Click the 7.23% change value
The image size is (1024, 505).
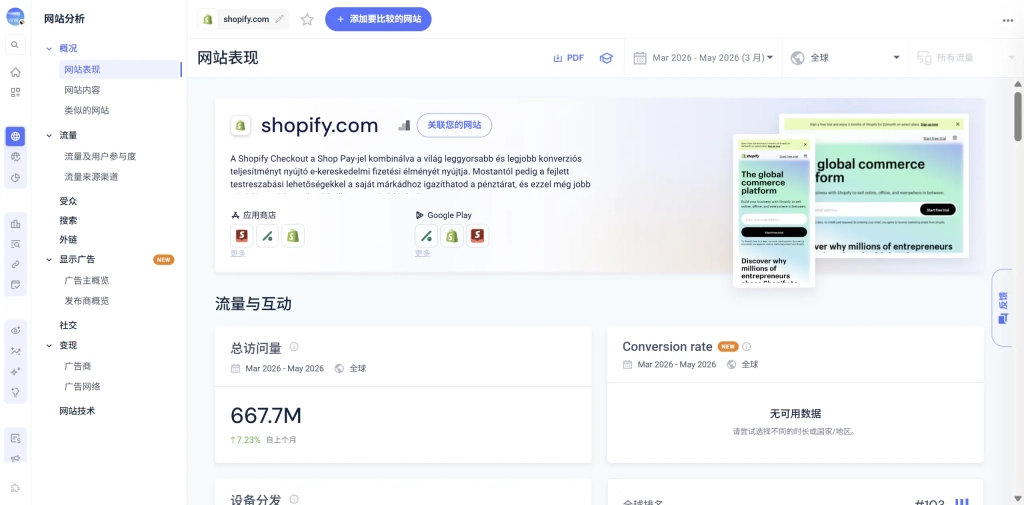pyautogui.click(x=245, y=440)
